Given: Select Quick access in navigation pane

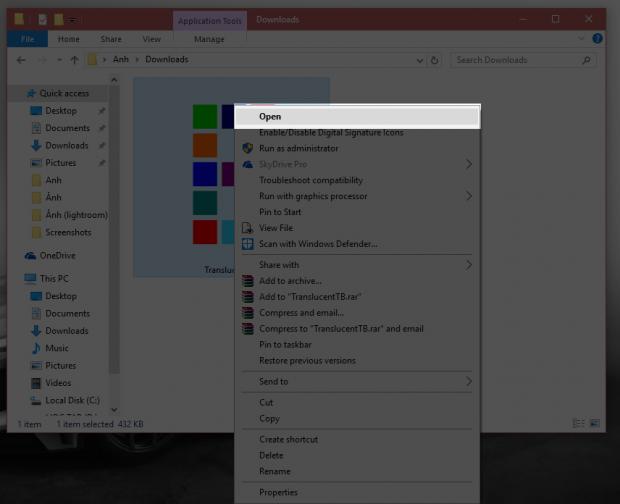Looking at the screenshot, I should tap(64, 93).
